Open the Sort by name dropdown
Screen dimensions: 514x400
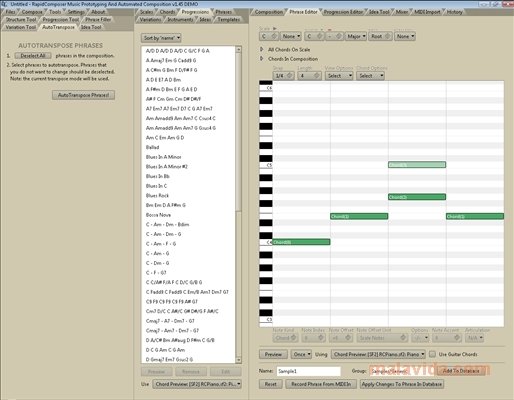pyautogui.click(x=161, y=38)
